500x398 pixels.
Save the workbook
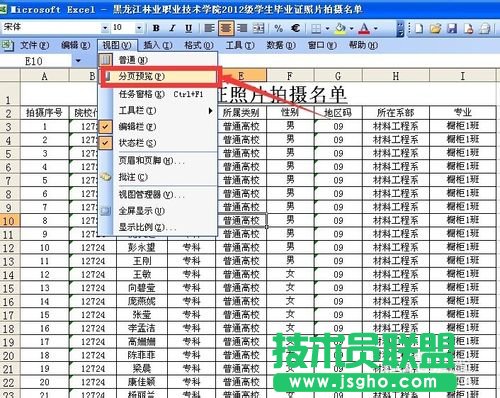[x=452, y=28]
